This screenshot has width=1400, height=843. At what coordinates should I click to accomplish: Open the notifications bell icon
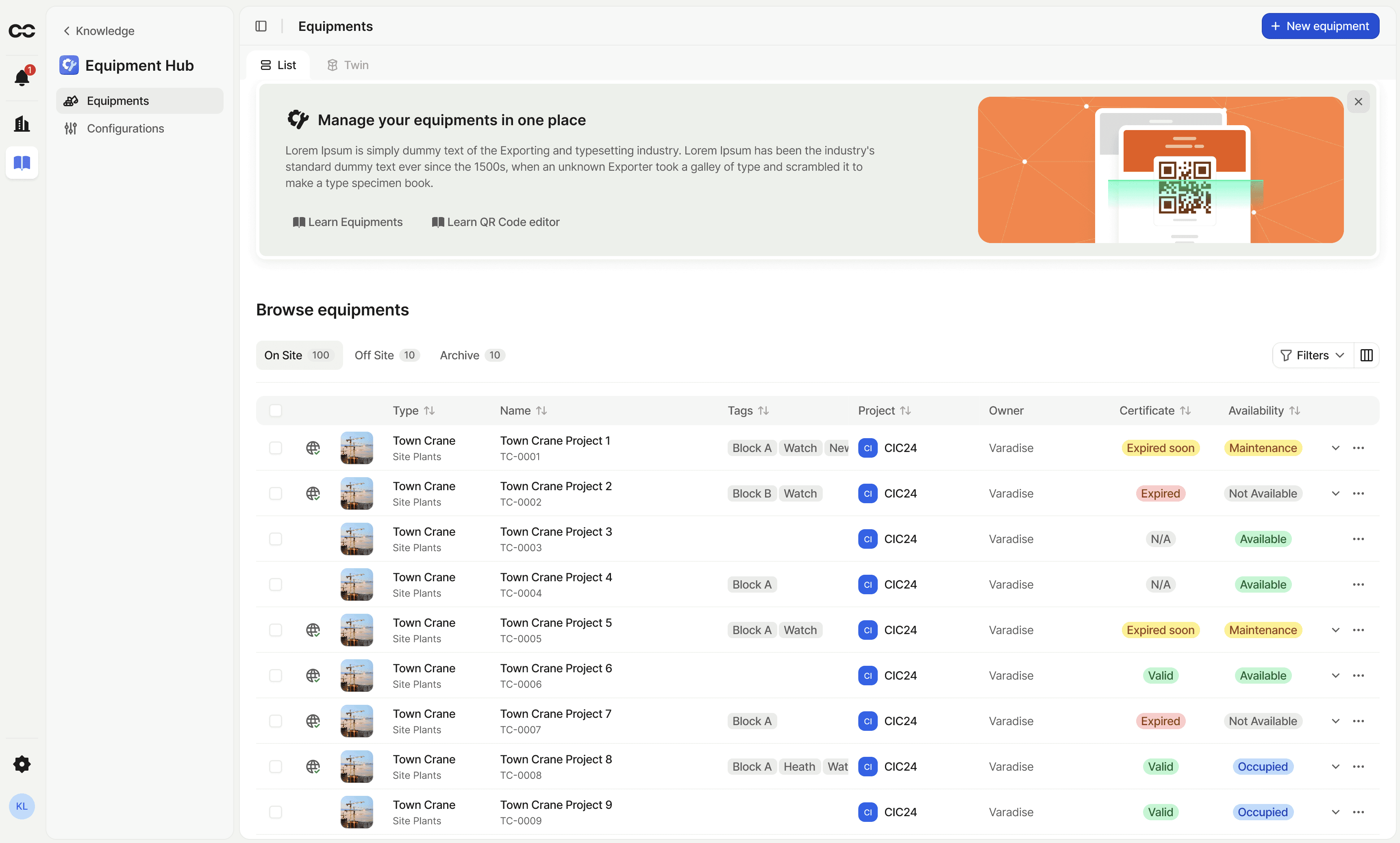coord(22,77)
